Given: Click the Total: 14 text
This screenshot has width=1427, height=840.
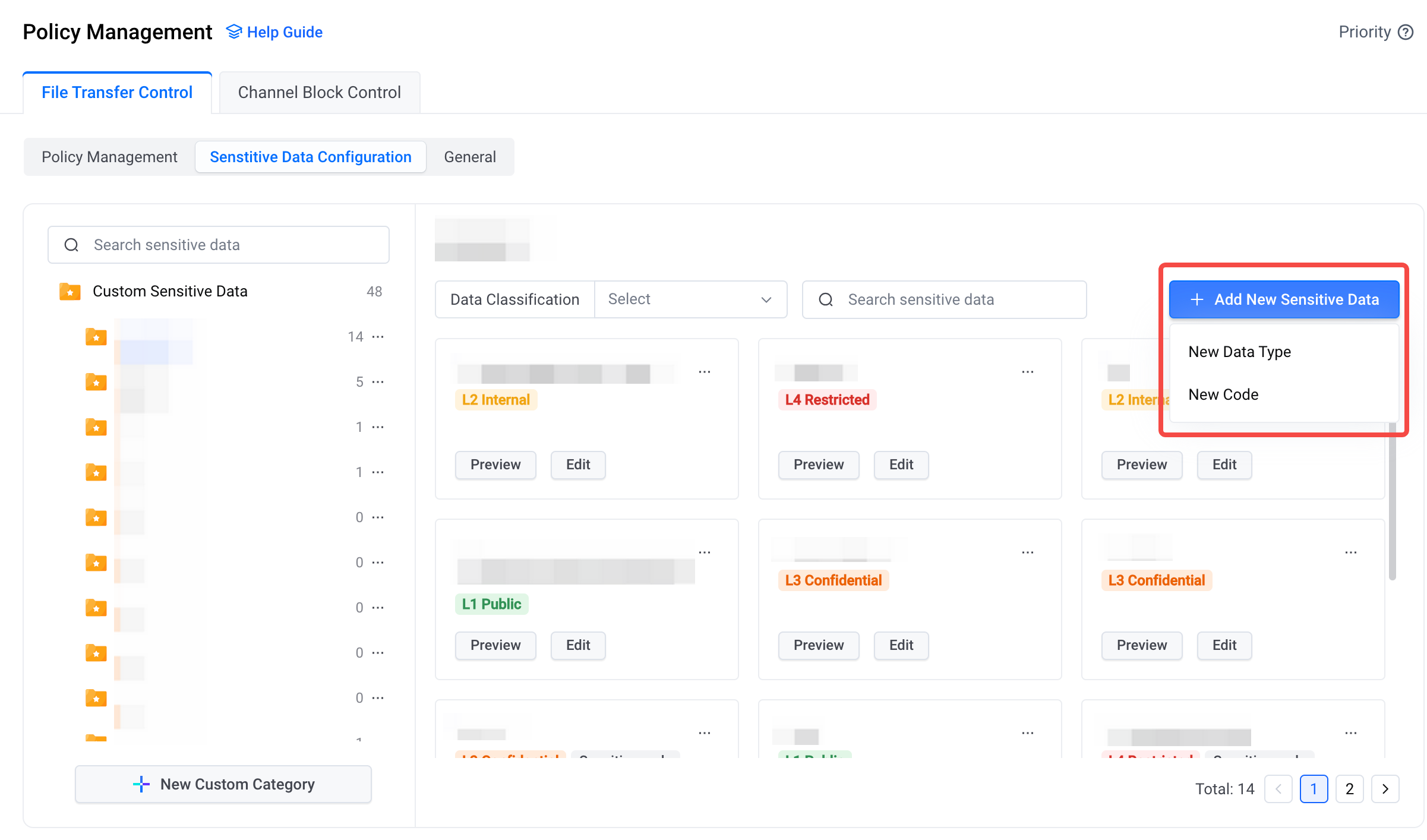Looking at the screenshot, I should (x=1225, y=789).
